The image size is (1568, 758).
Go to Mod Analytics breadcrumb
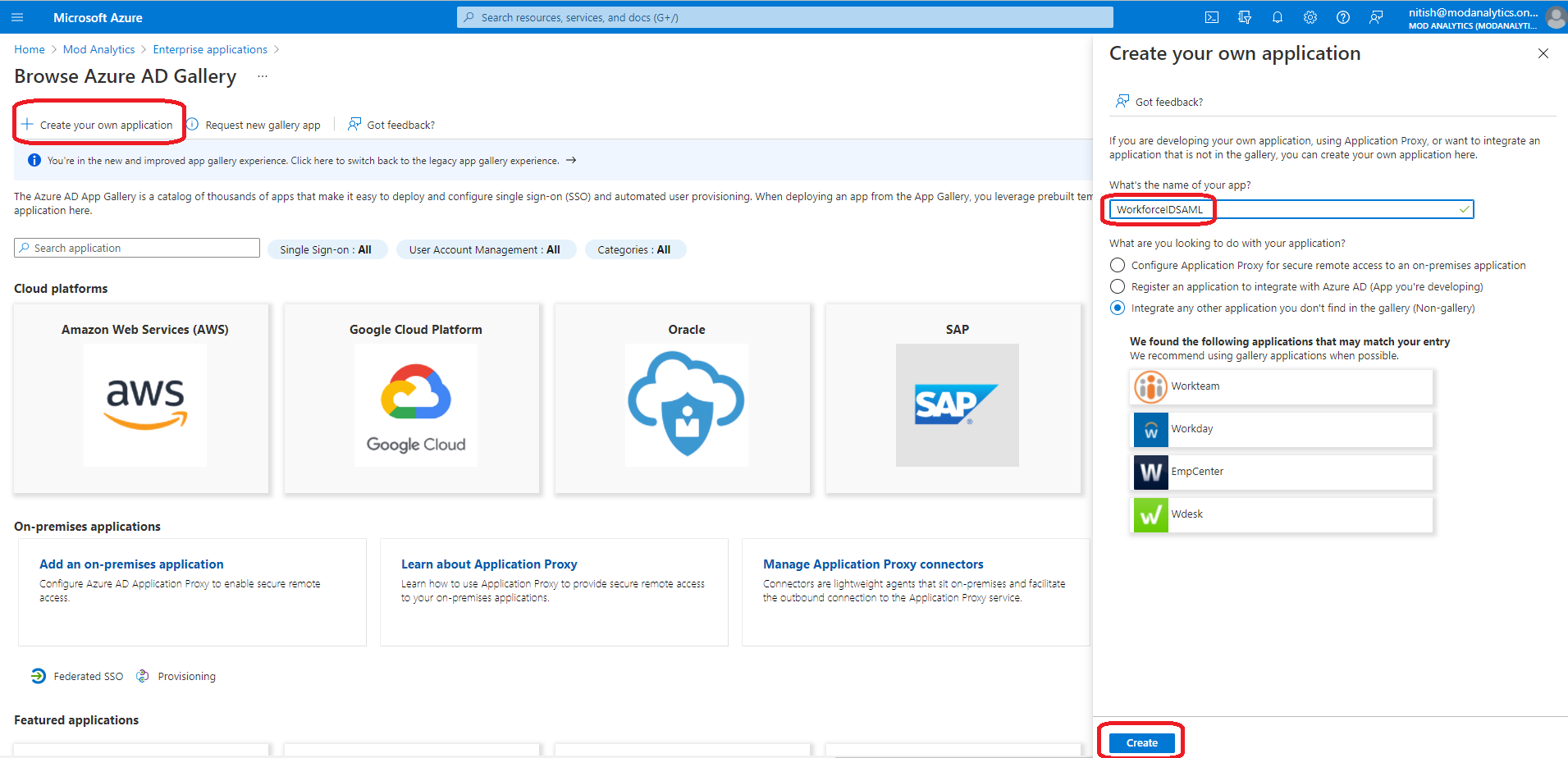pos(99,49)
